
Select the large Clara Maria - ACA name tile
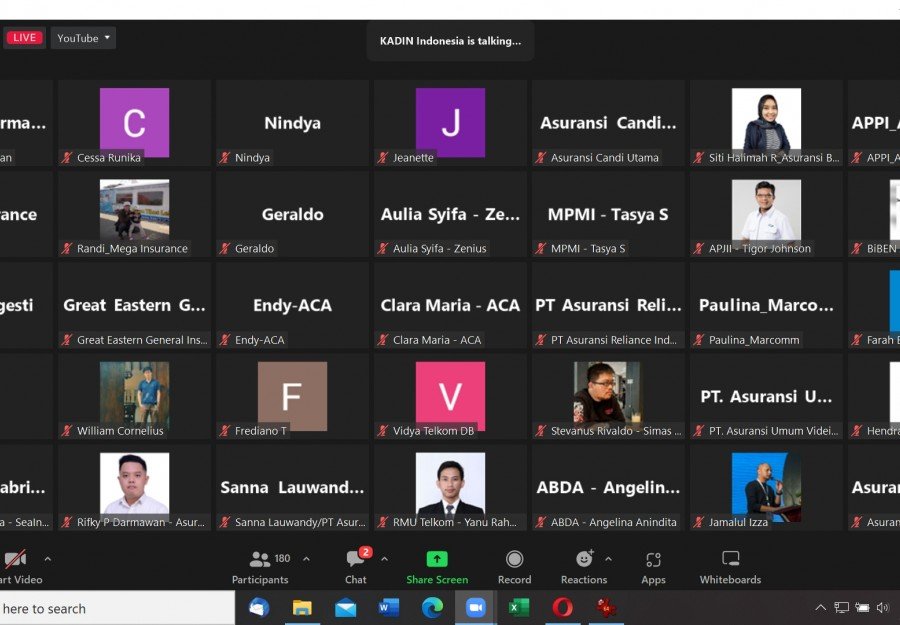(451, 305)
